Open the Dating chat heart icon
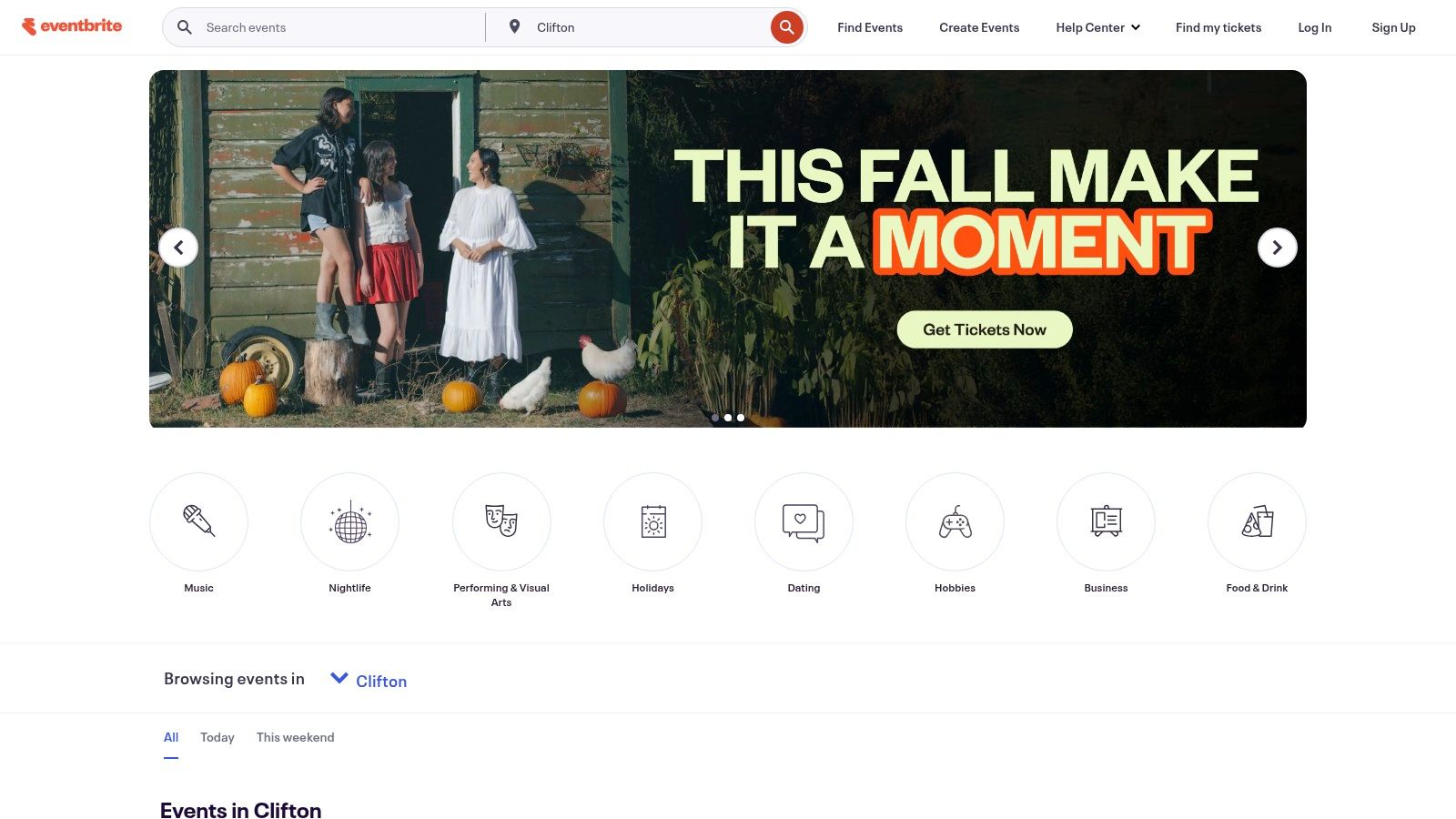1456x819 pixels. pyautogui.click(x=804, y=521)
